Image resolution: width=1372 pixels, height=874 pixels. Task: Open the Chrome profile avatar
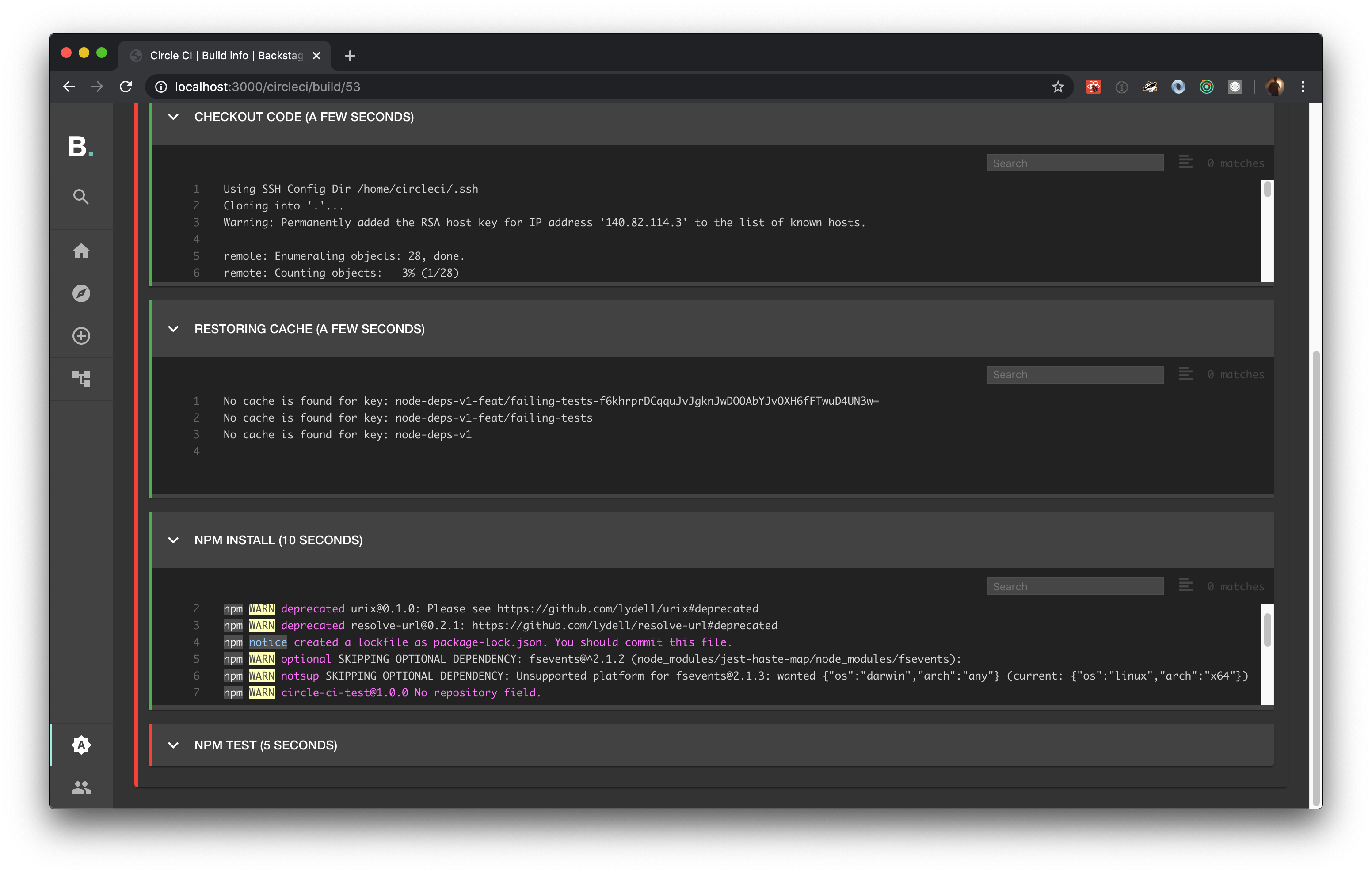(x=1275, y=87)
